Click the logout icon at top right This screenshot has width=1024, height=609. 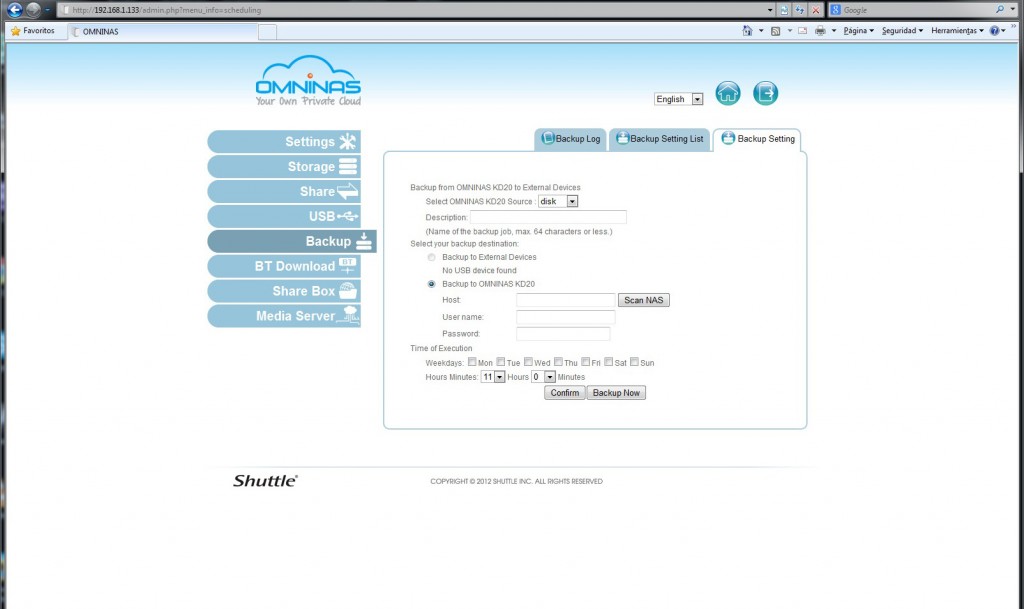765,93
